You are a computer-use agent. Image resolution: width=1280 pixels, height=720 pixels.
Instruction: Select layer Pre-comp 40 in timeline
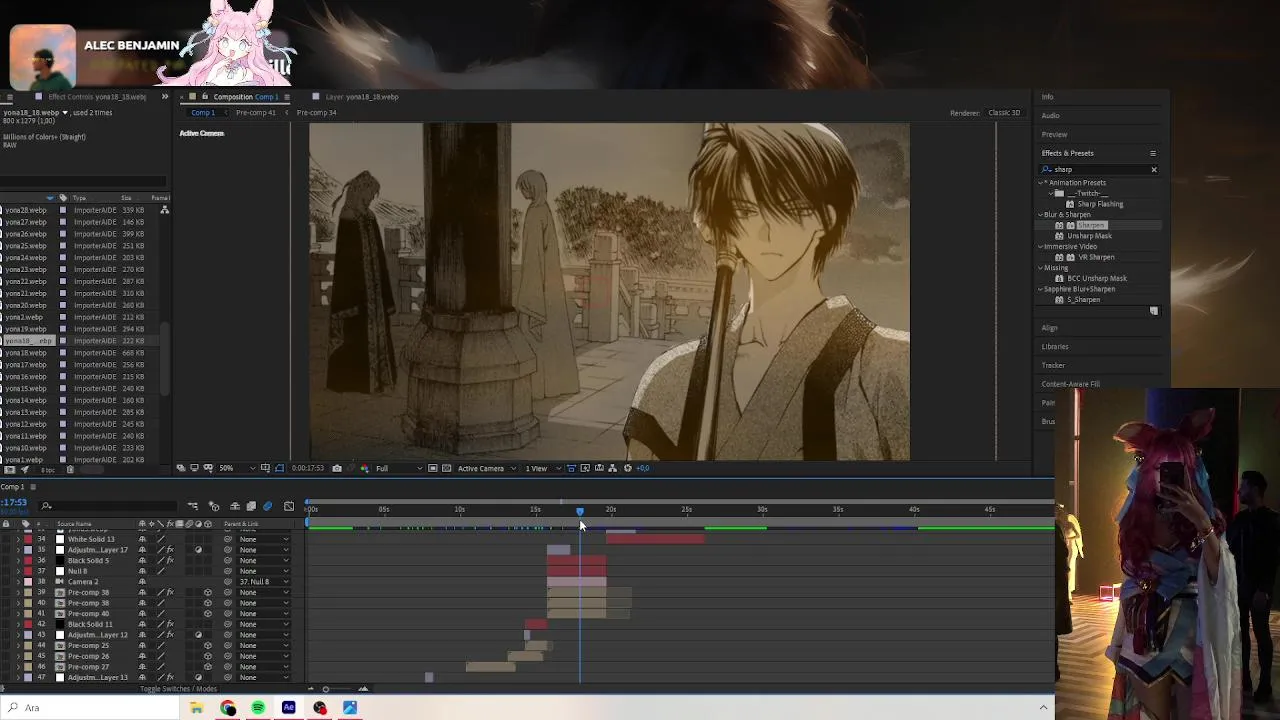(x=88, y=614)
